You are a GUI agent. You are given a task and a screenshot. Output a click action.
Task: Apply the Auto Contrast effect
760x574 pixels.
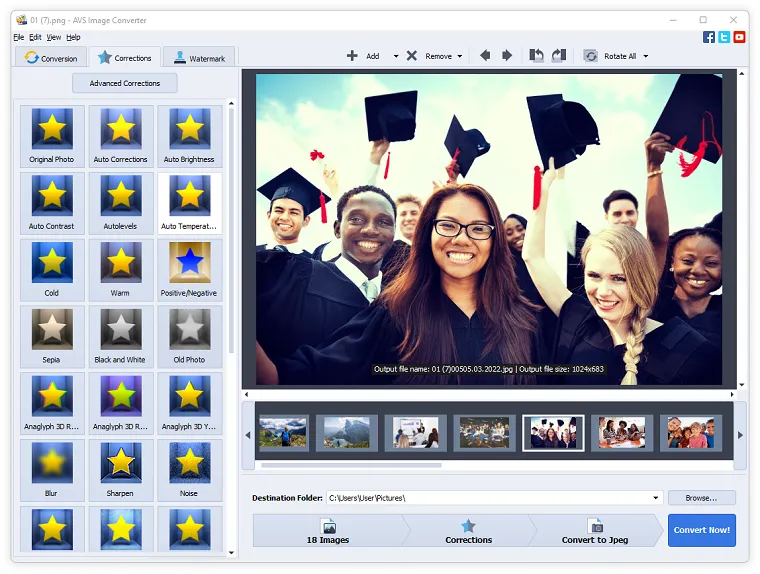click(x=52, y=203)
